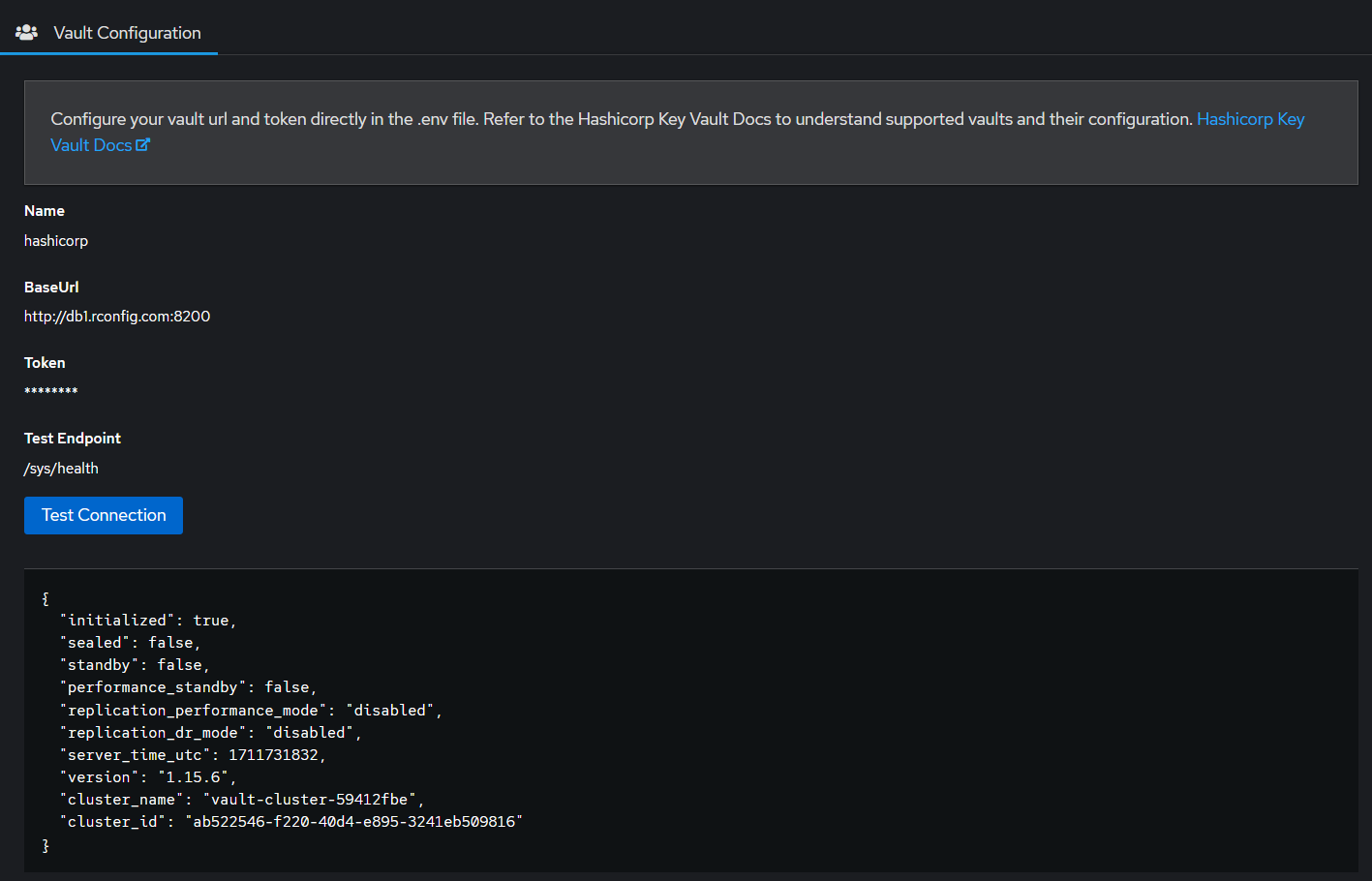Click the Test Endpoint field label

(73, 439)
